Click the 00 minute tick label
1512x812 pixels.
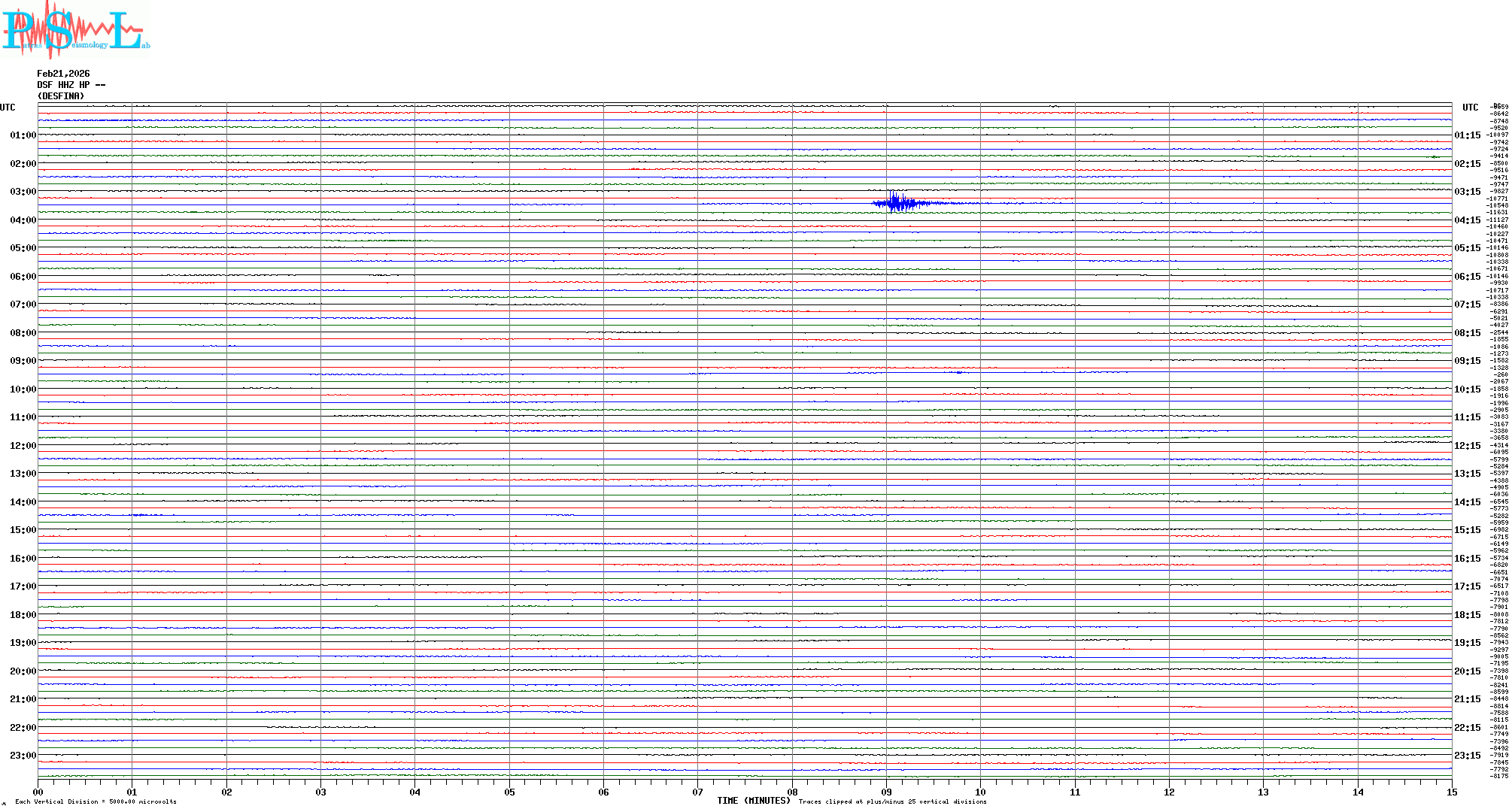[38, 792]
